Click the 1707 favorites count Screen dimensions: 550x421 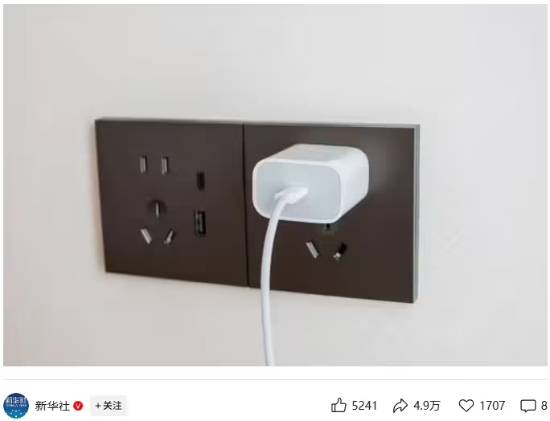(x=492, y=406)
